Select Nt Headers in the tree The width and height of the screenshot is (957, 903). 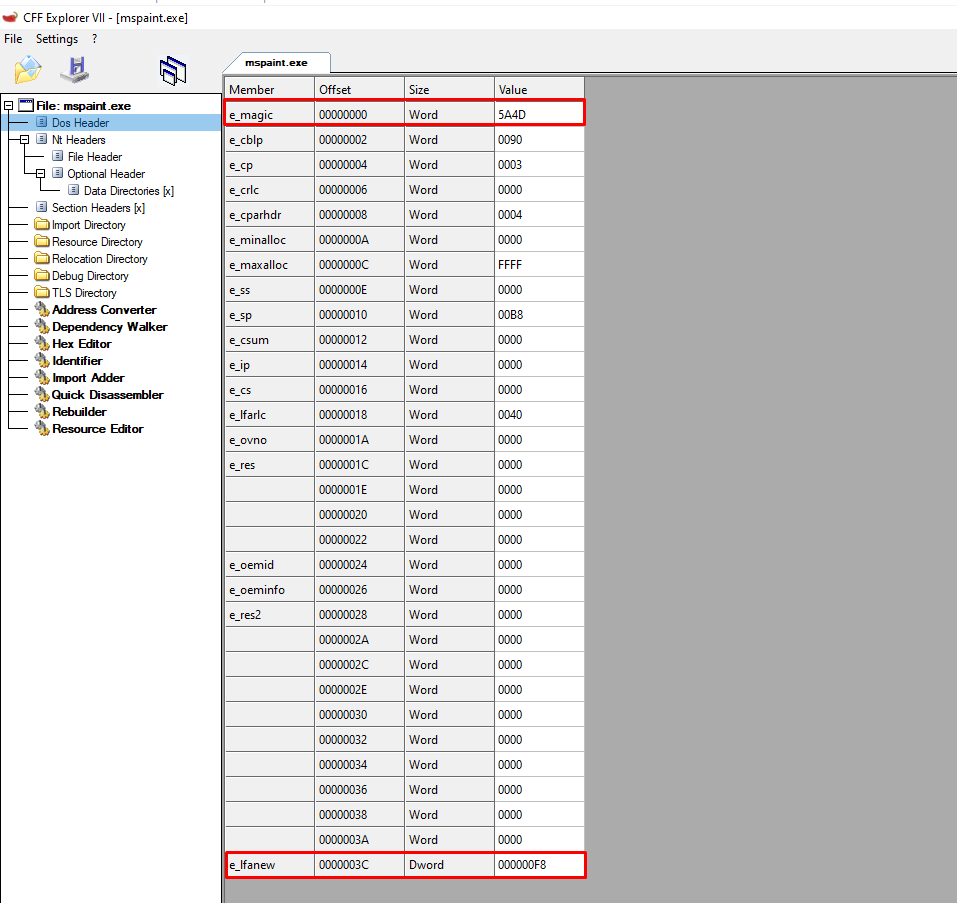79,140
